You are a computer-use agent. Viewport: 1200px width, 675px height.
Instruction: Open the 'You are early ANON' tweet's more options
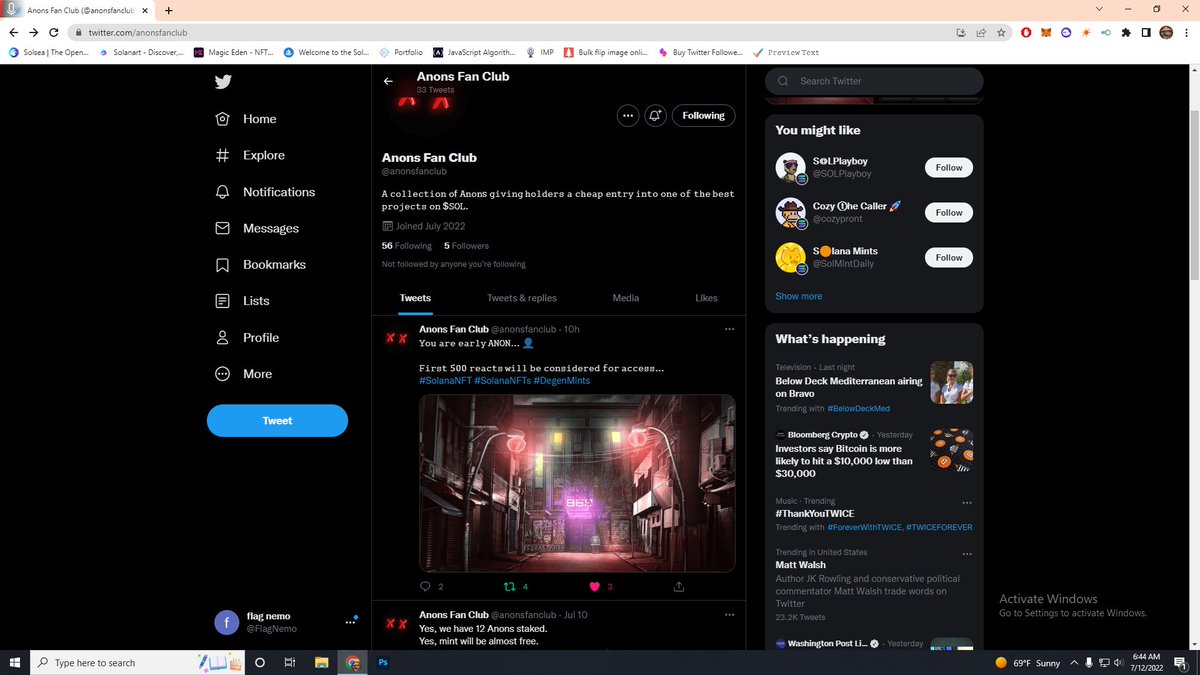[729, 329]
